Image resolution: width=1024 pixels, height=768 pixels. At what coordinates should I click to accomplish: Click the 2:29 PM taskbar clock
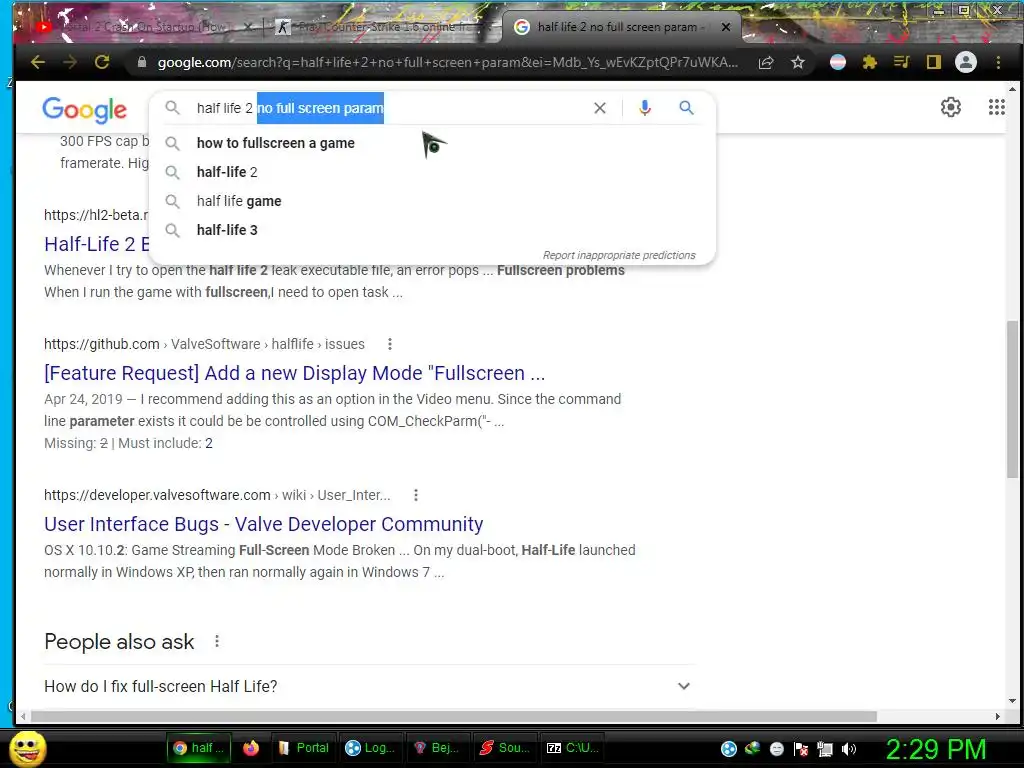(x=935, y=749)
